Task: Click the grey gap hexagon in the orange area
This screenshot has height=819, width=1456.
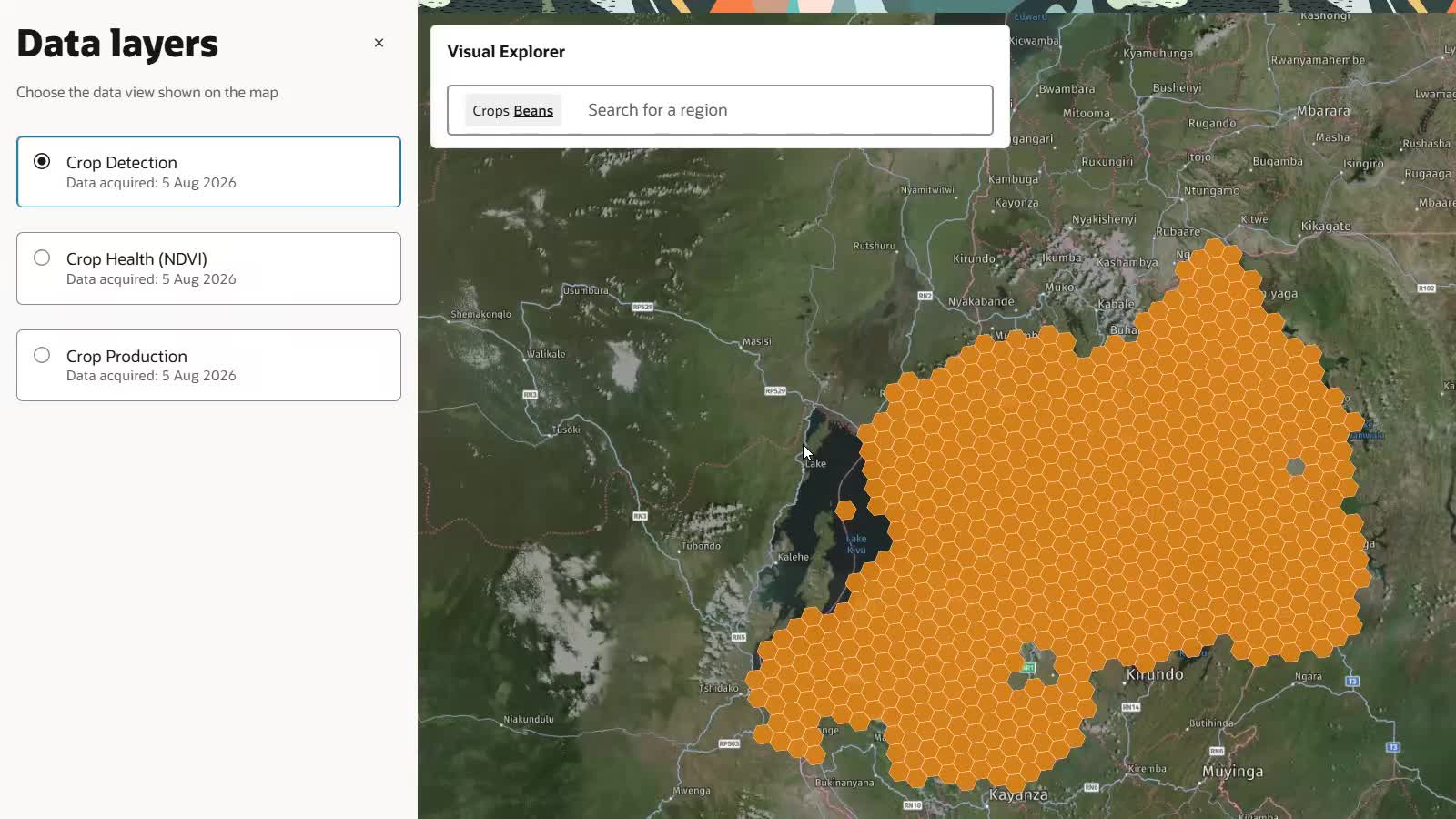Action: [1295, 467]
